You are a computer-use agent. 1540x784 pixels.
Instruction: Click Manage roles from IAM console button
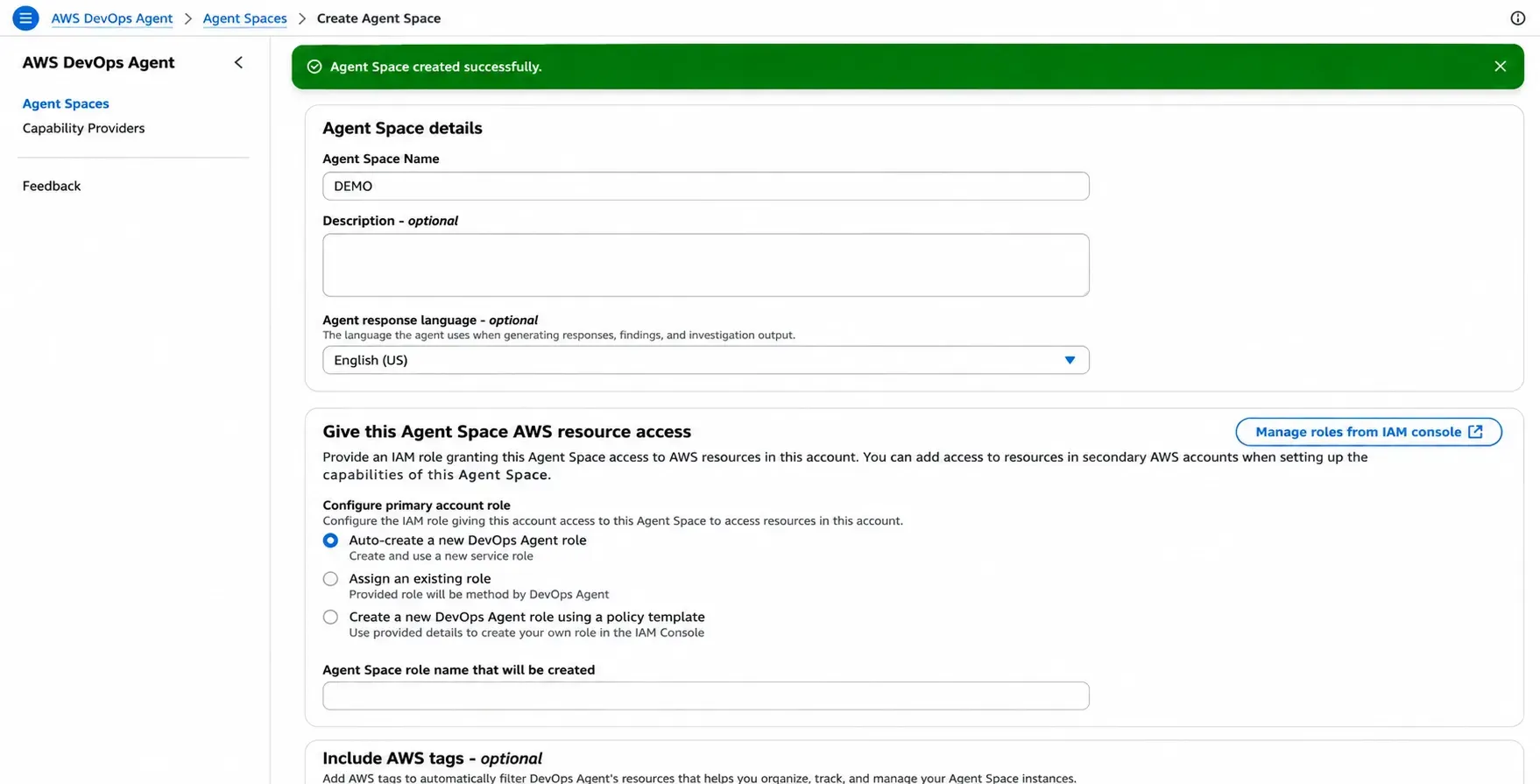click(x=1368, y=432)
